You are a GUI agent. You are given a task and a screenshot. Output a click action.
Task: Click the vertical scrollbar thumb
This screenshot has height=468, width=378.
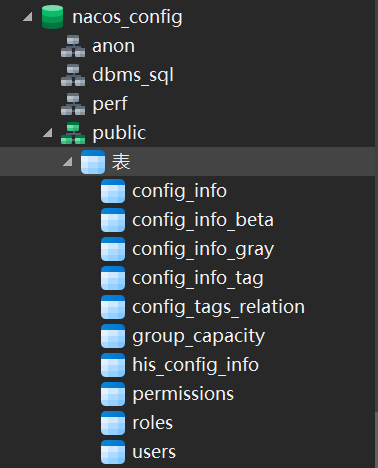click(376, 439)
